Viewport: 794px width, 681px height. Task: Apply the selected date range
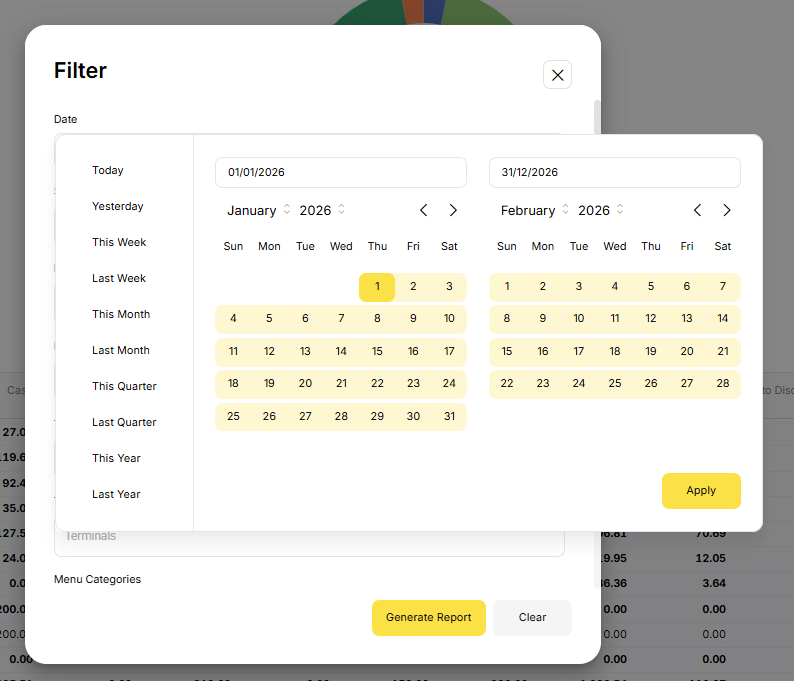(701, 491)
